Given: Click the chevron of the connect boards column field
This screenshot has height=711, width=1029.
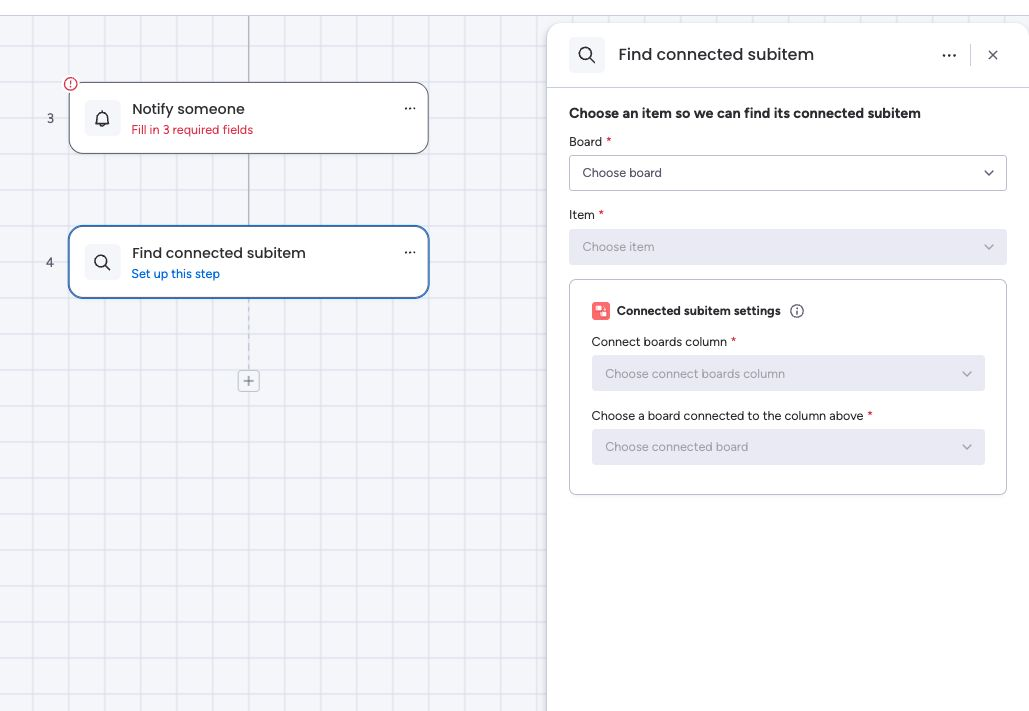Looking at the screenshot, I should tap(967, 374).
